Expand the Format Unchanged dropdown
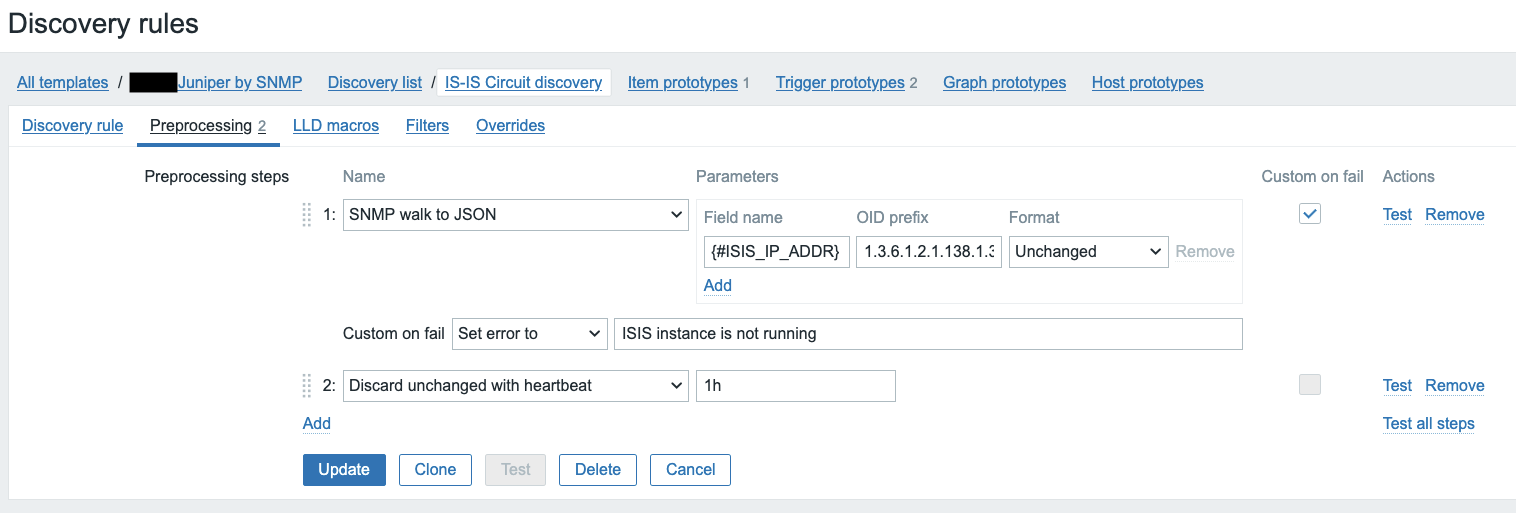 1088,252
